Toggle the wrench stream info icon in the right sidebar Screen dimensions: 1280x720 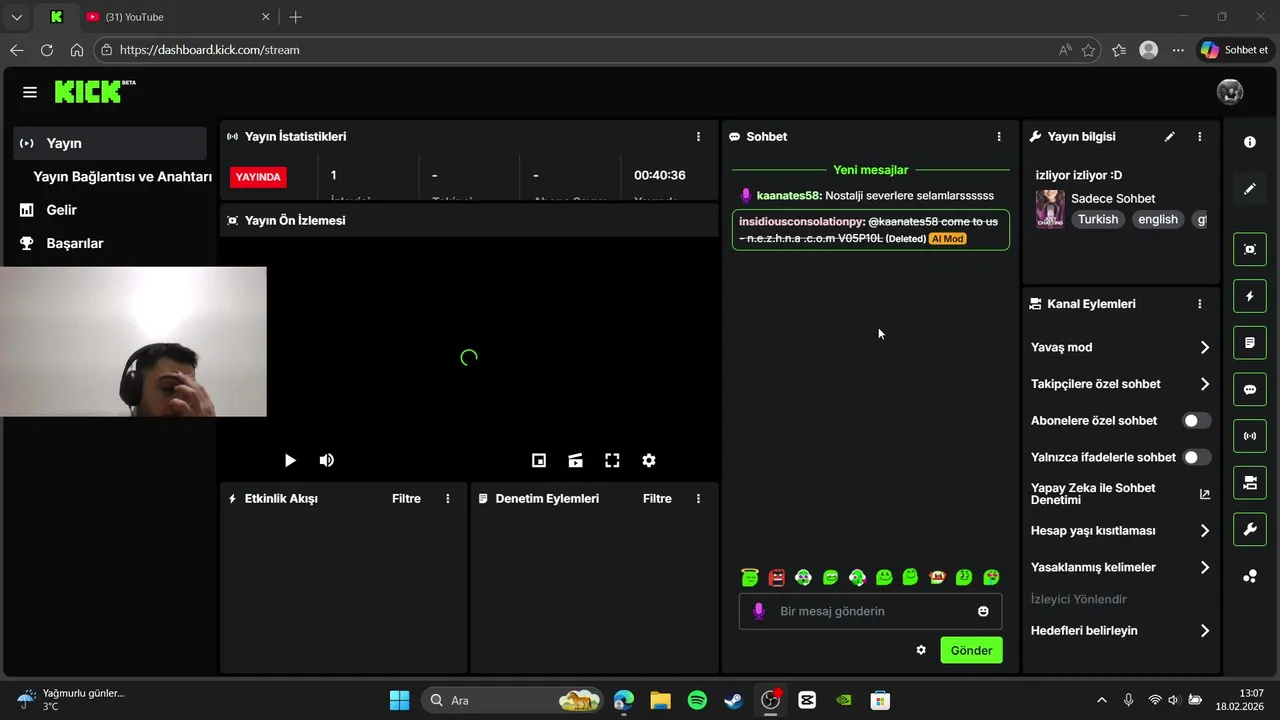[1250, 529]
